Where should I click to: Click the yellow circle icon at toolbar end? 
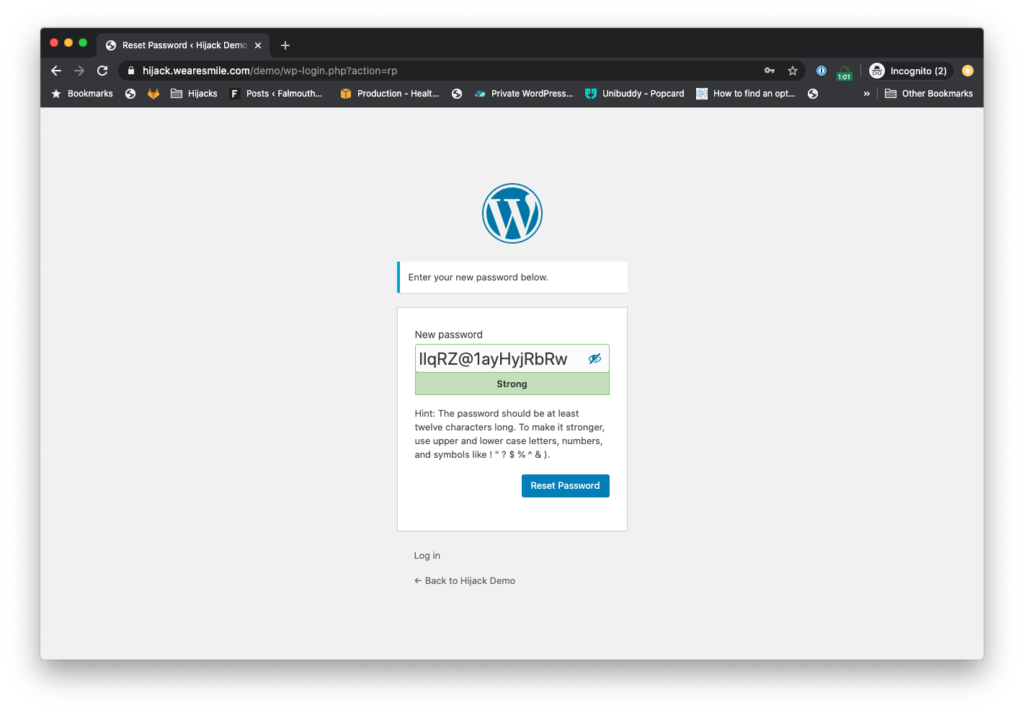click(968, 71)
